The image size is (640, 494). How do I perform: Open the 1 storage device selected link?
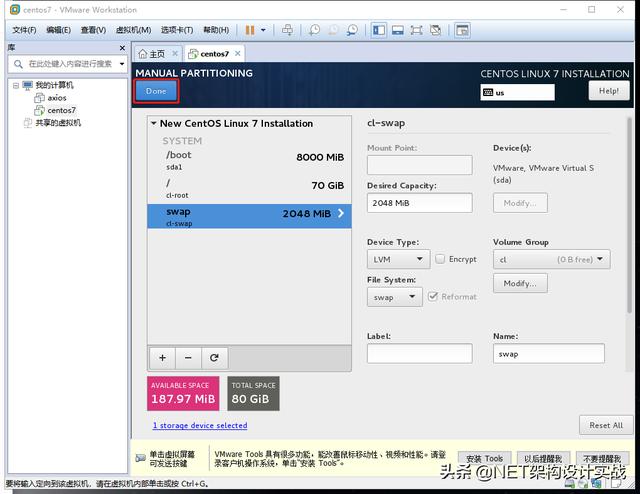coord(200,425)
